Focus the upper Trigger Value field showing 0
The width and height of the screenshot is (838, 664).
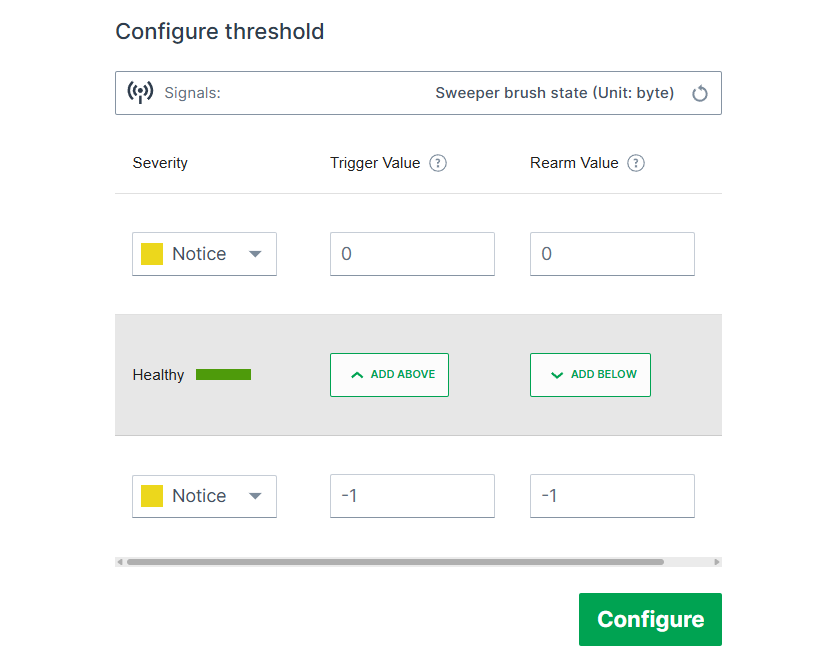coord(412,254)
